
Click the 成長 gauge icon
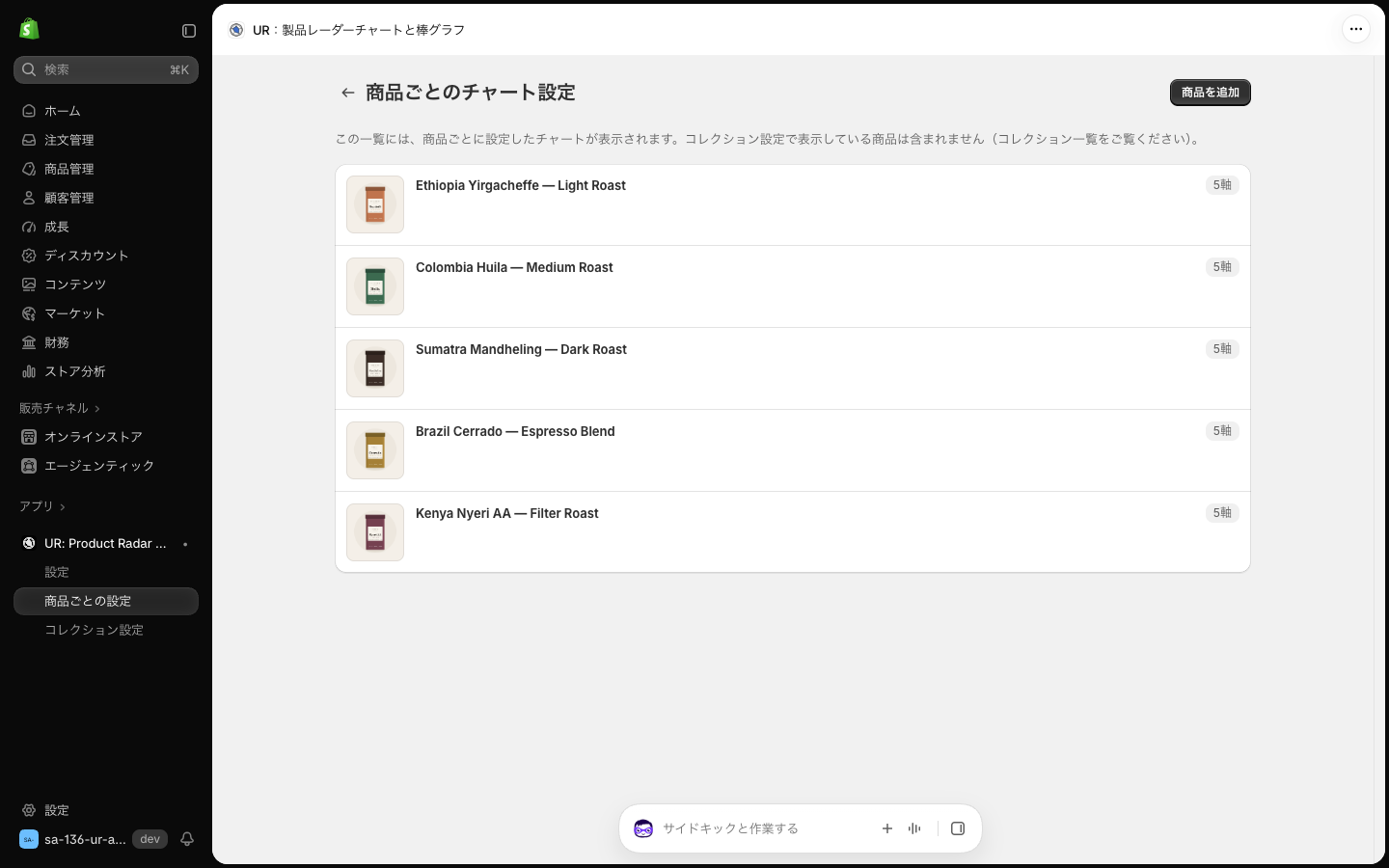point(29,227)
